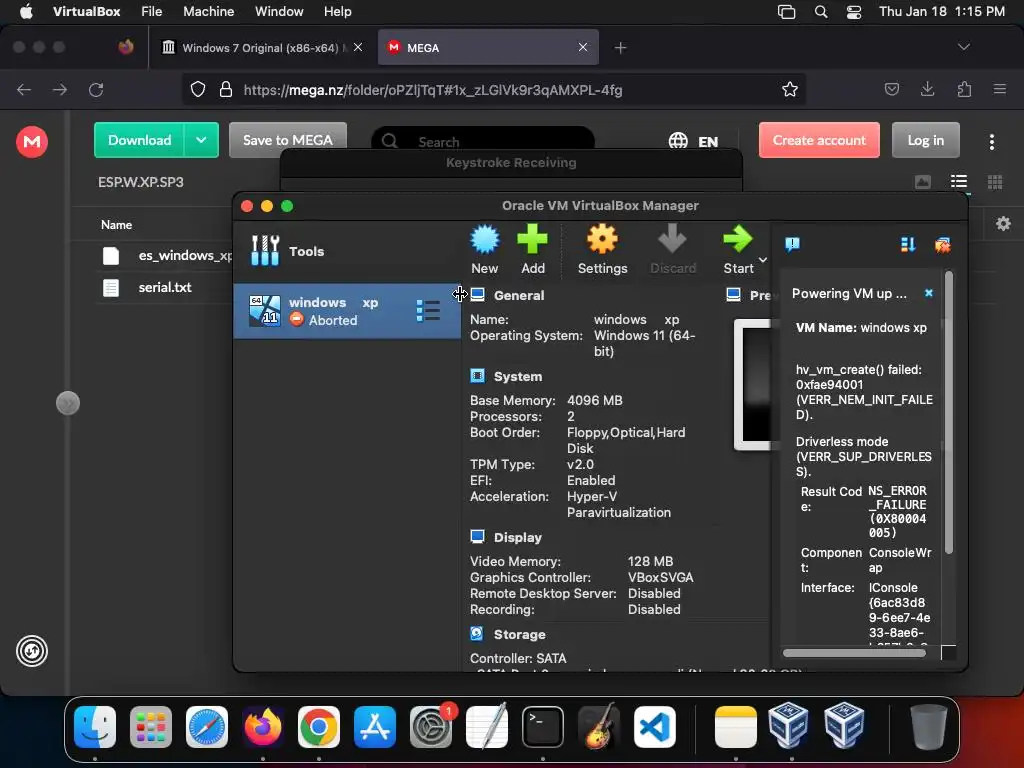The height and width of the screenshot is (768, 1024).
Task: Click the Add VM toolbar icon
Action: coord(532,249)
